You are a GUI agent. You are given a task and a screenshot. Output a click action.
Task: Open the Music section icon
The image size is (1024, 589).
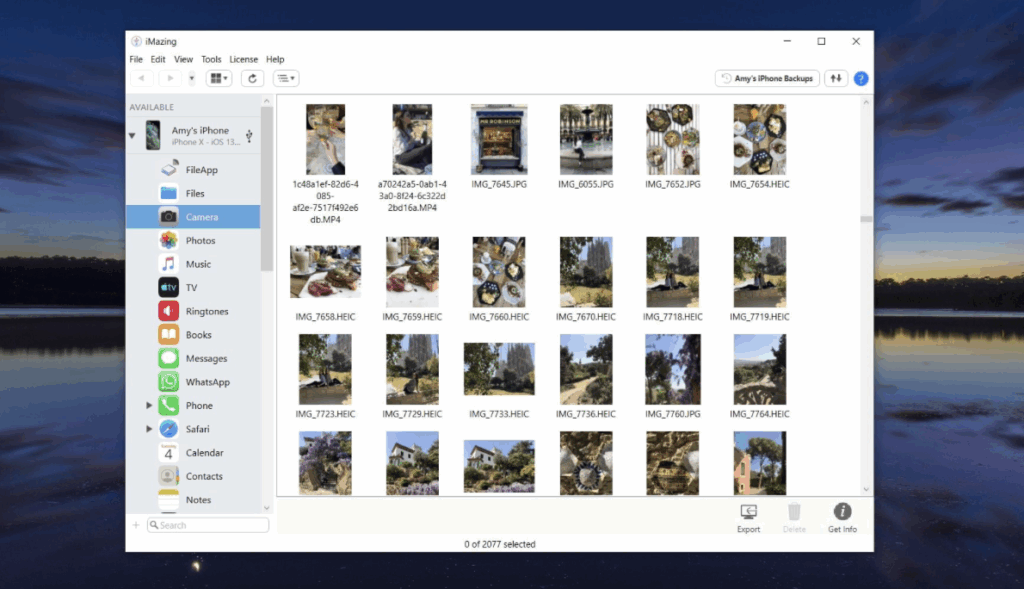coord(168,264)
